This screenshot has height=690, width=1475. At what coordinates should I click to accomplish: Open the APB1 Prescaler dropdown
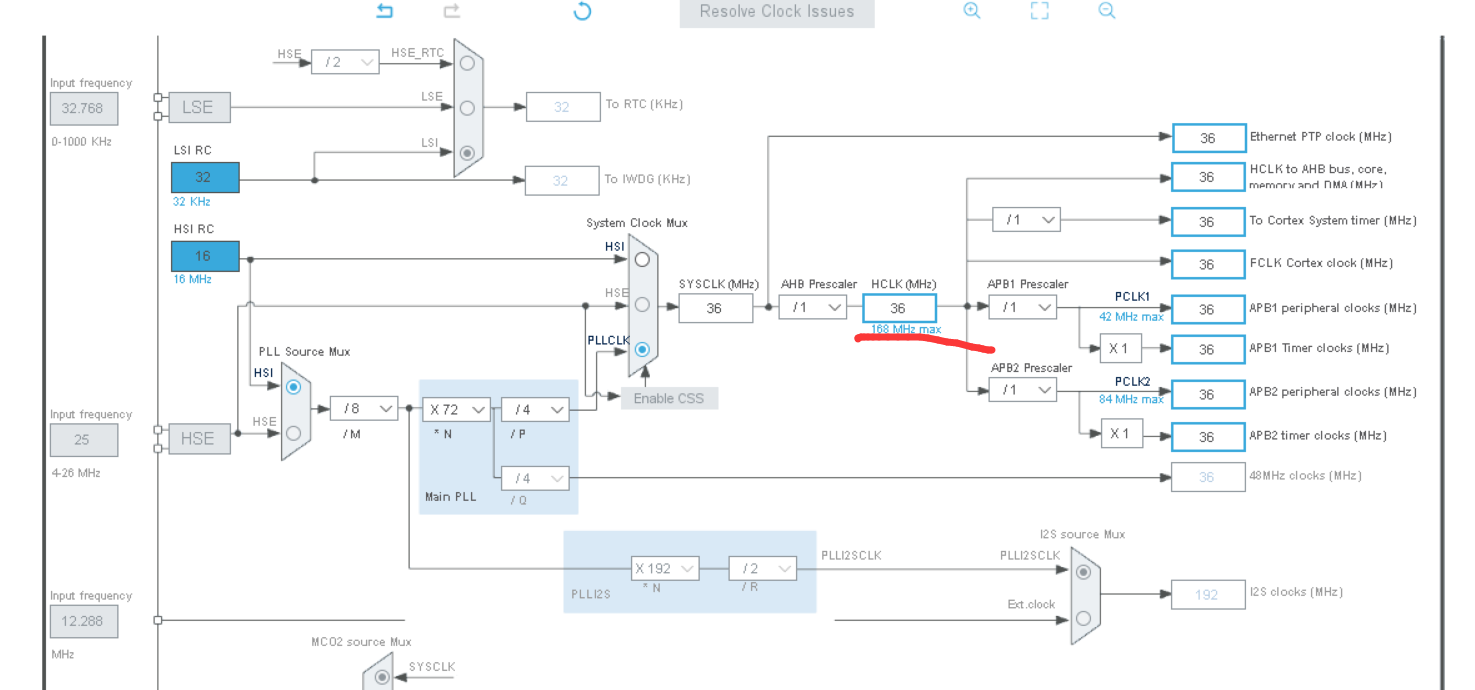[1022, 307]
